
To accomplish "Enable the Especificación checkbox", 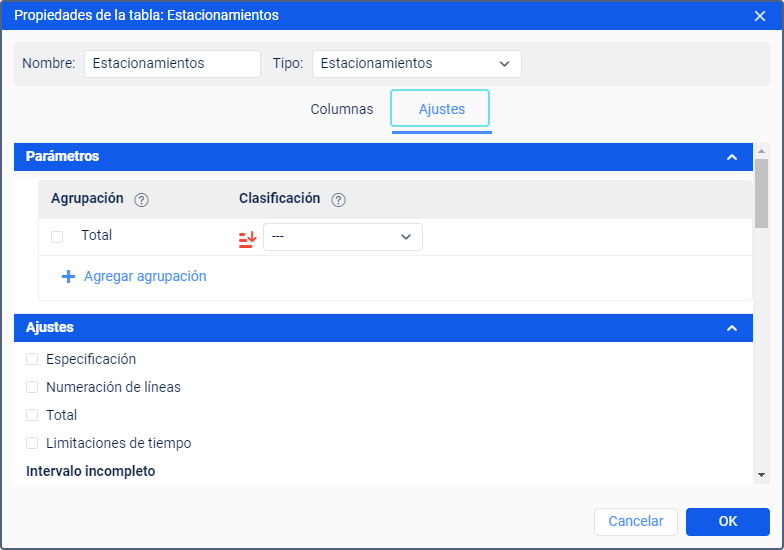I will (32, 359).
